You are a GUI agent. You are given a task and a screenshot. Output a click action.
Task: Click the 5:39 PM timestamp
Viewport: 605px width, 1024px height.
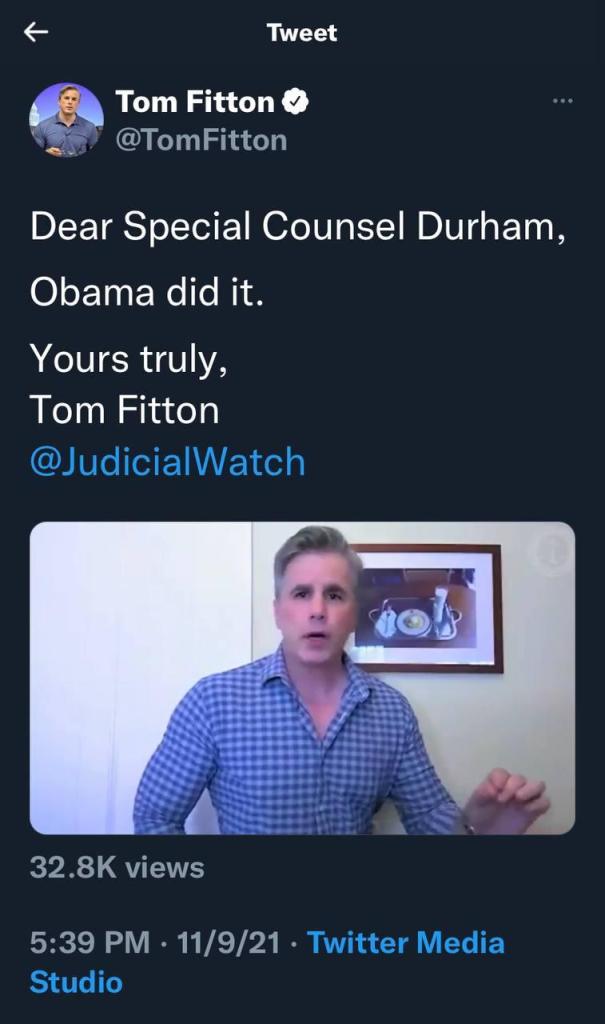tap(90, 942)
